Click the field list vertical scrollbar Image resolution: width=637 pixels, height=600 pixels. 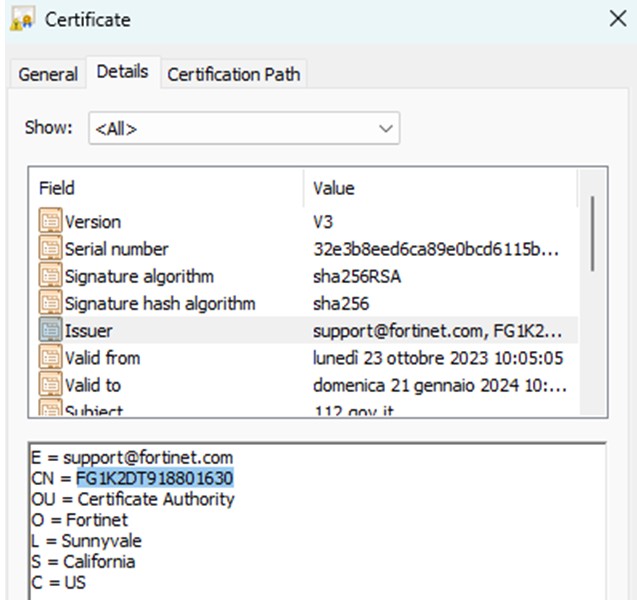point(592,230)
